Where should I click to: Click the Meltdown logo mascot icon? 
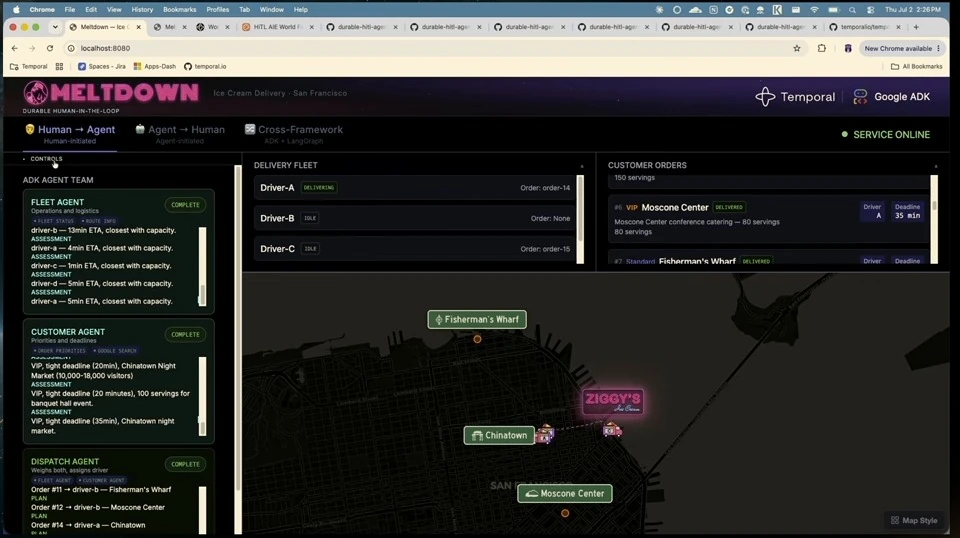pos(36,93)
